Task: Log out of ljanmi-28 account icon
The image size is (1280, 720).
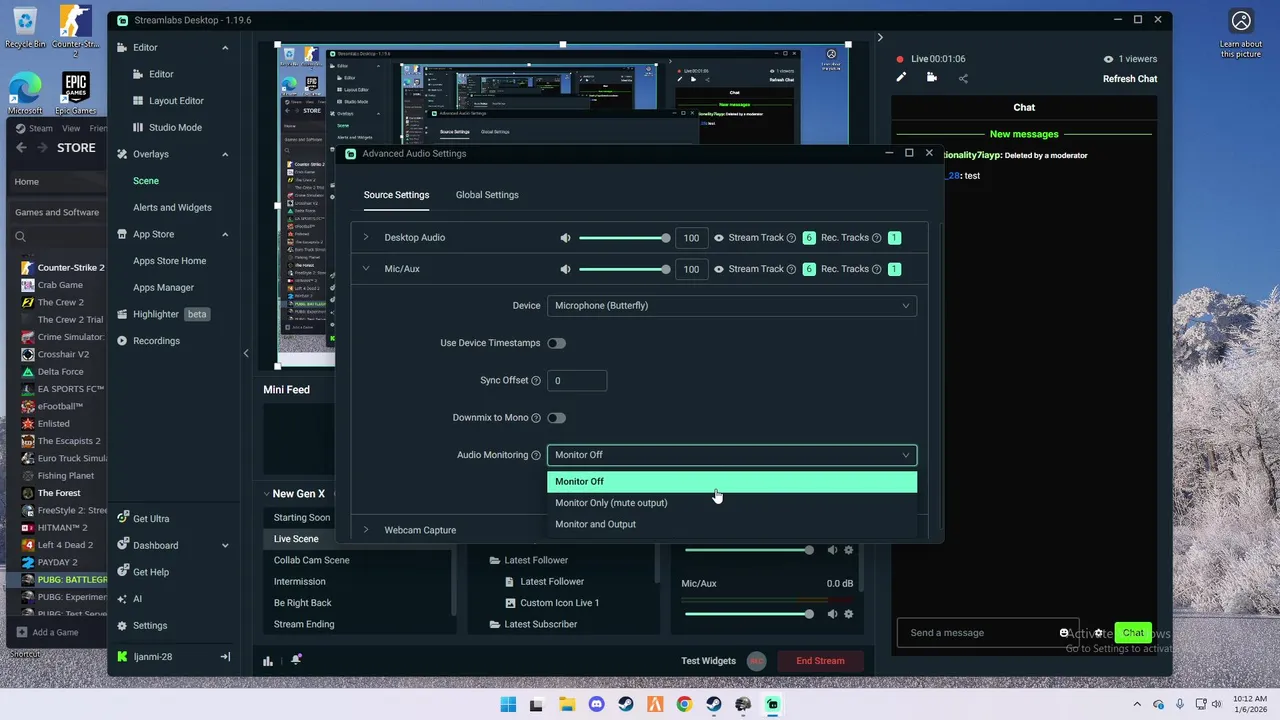Action: (225, 657)
